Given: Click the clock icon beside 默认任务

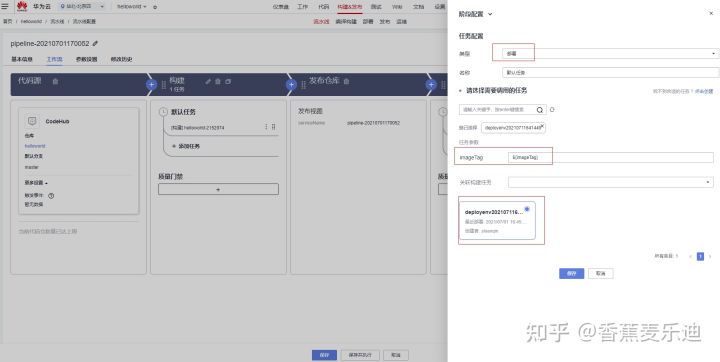Looking at the screenshot, I should pyautogui.click(x=163, y=112).
